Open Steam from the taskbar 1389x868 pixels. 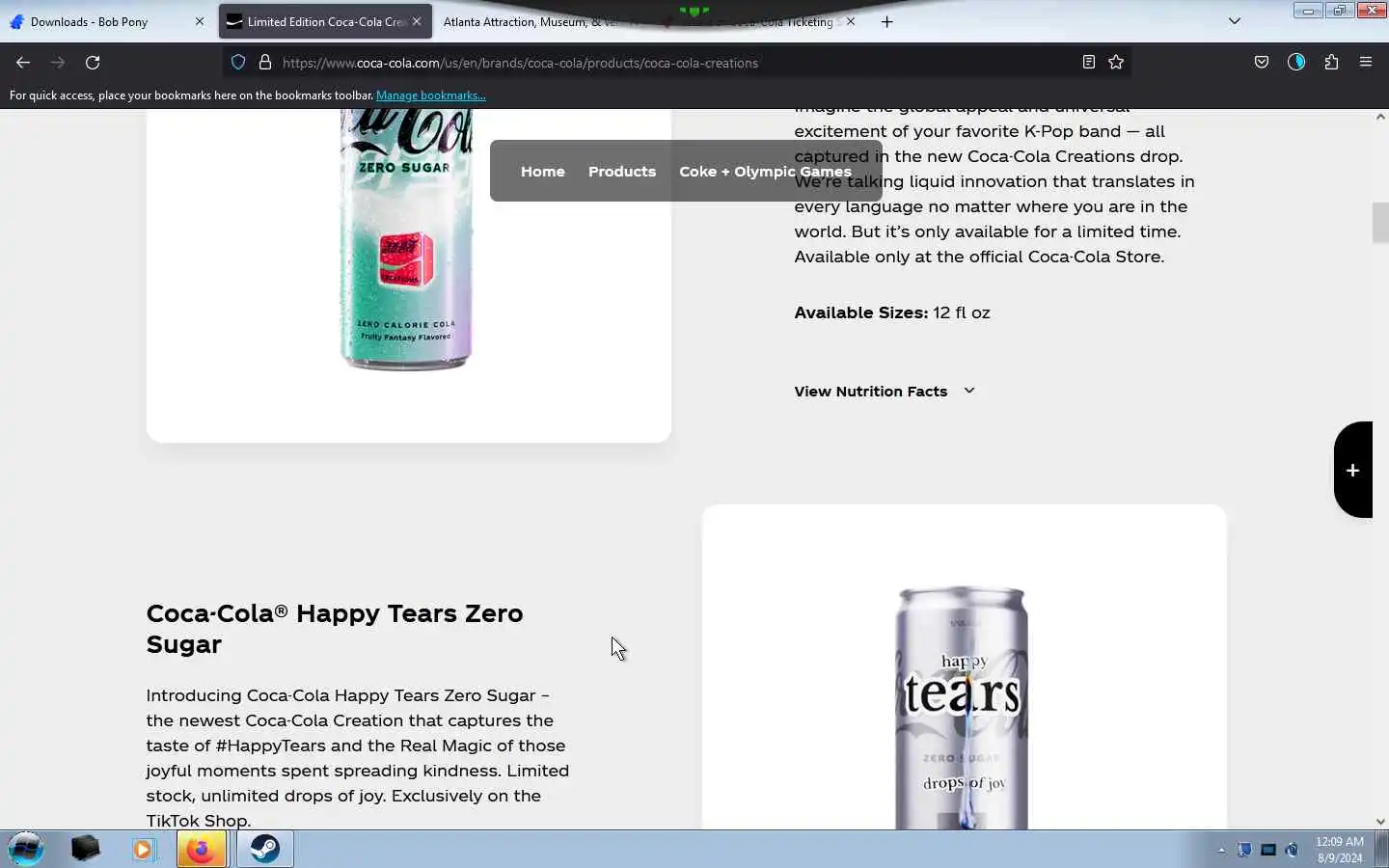click(x=265, y=849)
